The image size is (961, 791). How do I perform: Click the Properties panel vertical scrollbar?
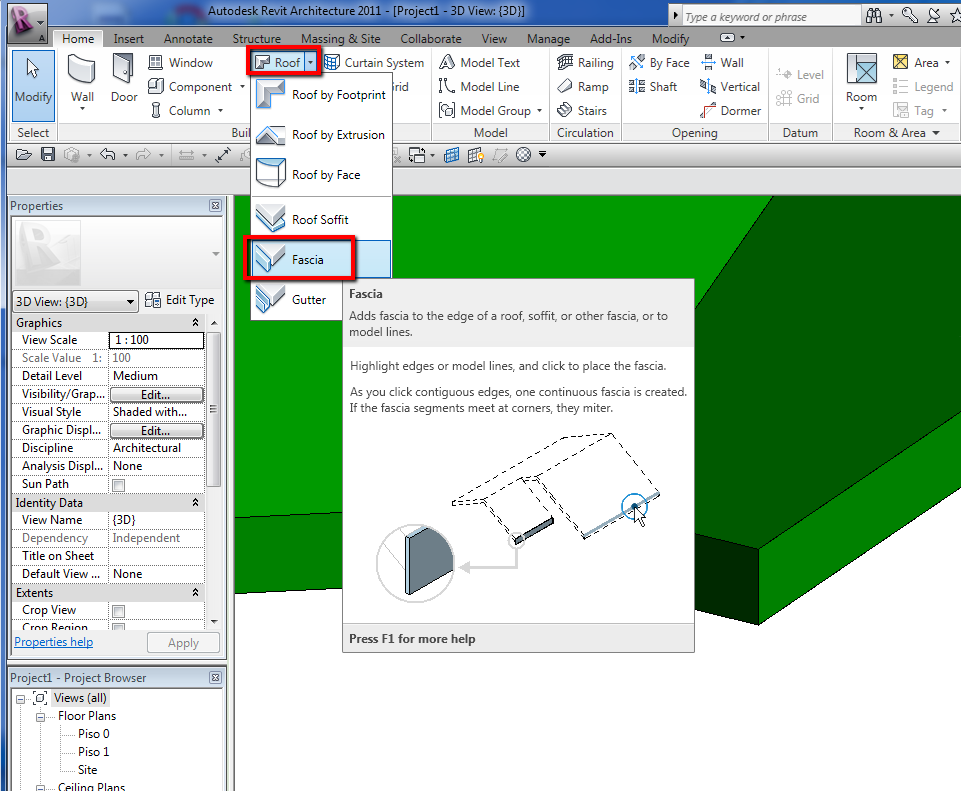tap(214, 409)
